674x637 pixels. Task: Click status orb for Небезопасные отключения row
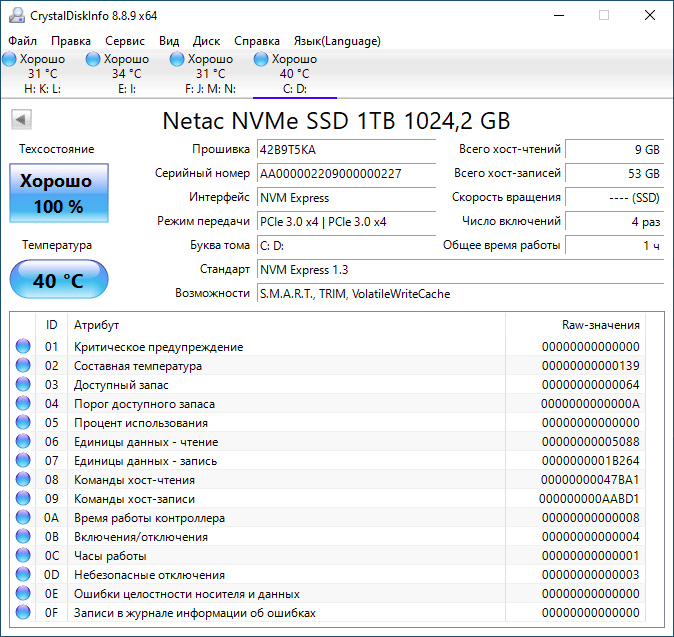point(23,574)
